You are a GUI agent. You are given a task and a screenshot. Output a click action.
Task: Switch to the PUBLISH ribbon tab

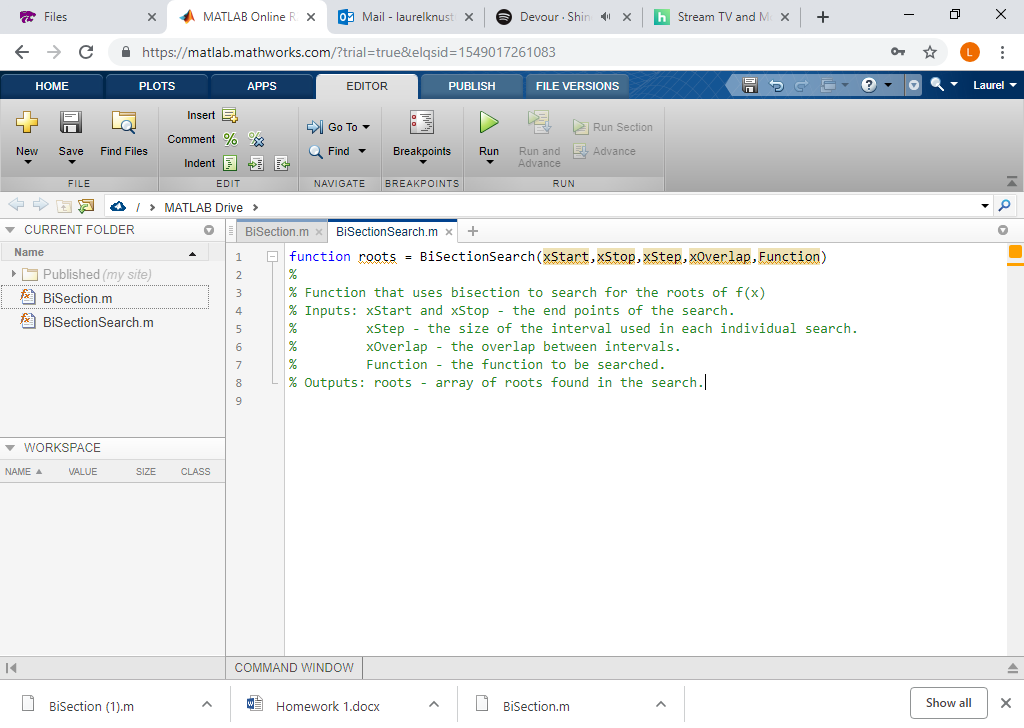[471, 86]
